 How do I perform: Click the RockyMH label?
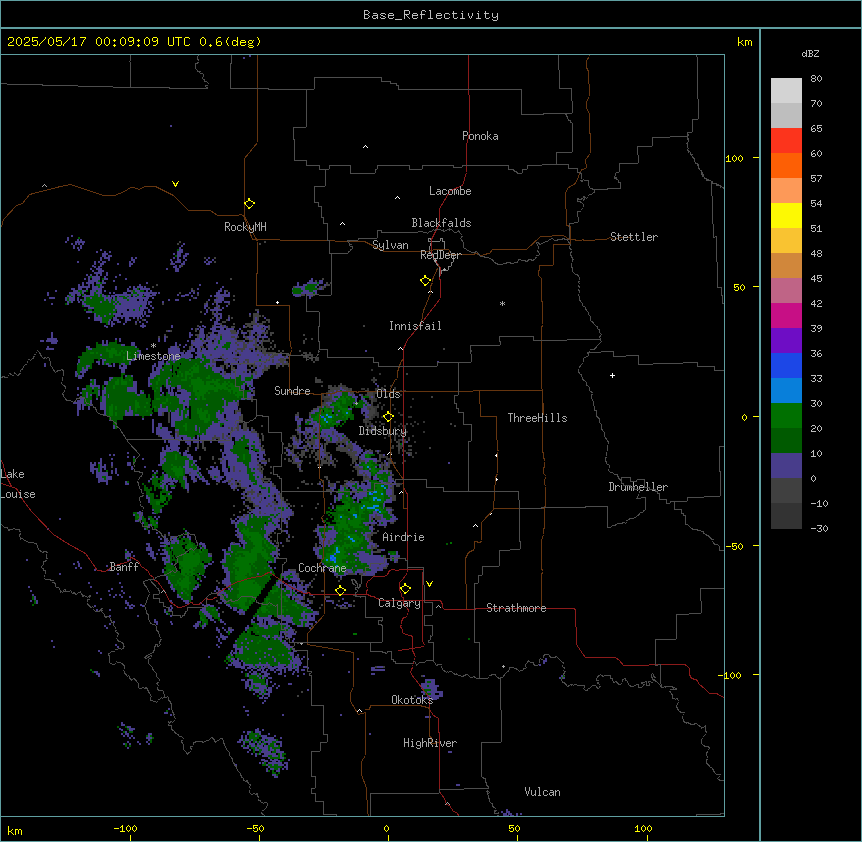click(x=245, y=227)
